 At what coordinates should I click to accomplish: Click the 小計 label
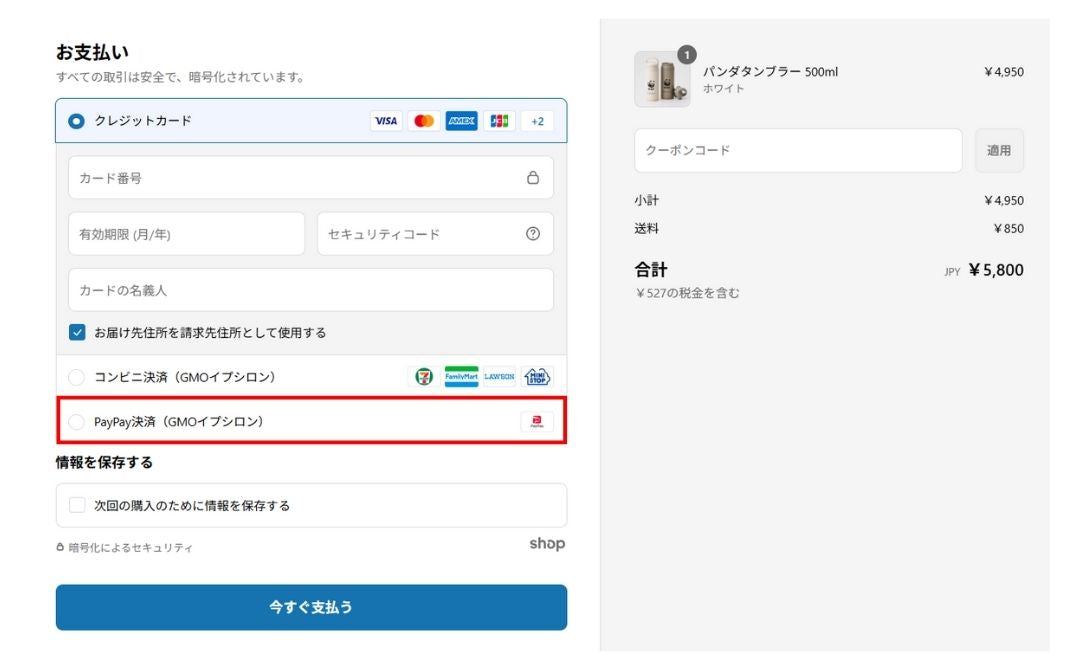(x=647, y=200)
